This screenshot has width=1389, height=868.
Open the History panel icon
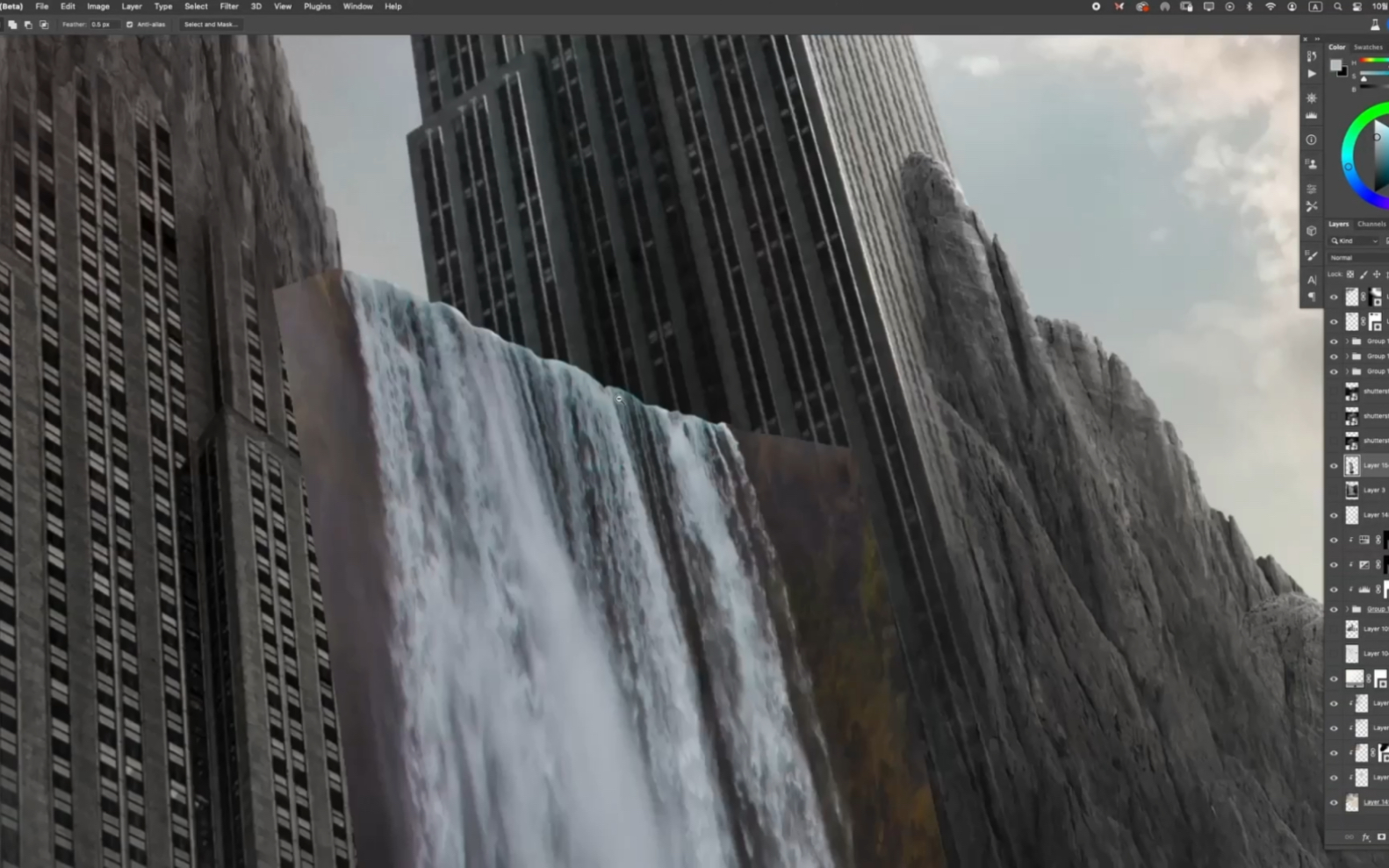point(1311,56)
